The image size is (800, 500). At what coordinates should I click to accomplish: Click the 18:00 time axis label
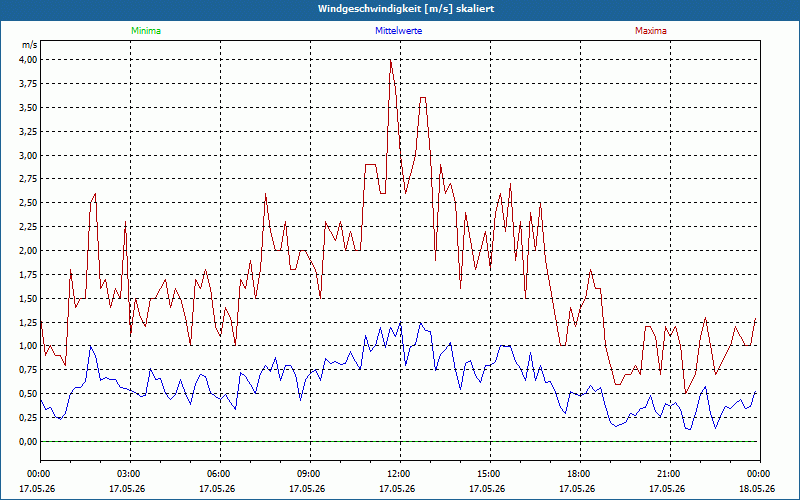[580, 474]
